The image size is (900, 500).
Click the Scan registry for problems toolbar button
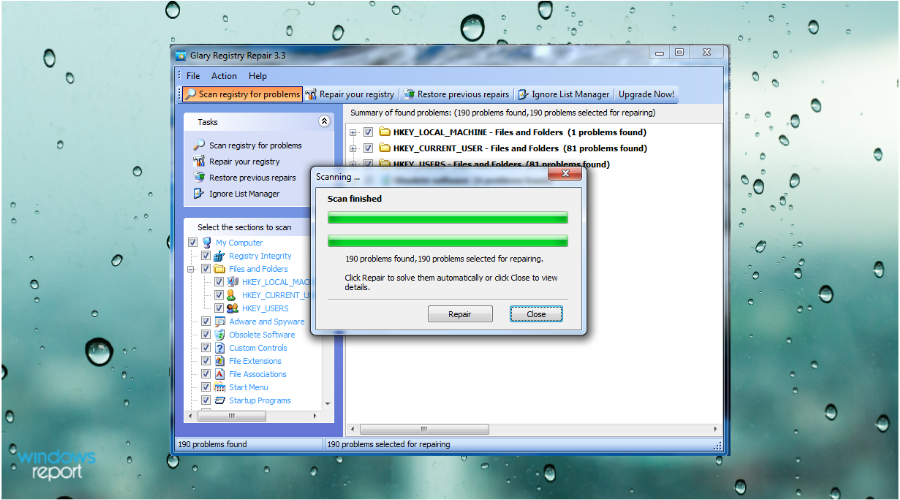pos(242,94)
